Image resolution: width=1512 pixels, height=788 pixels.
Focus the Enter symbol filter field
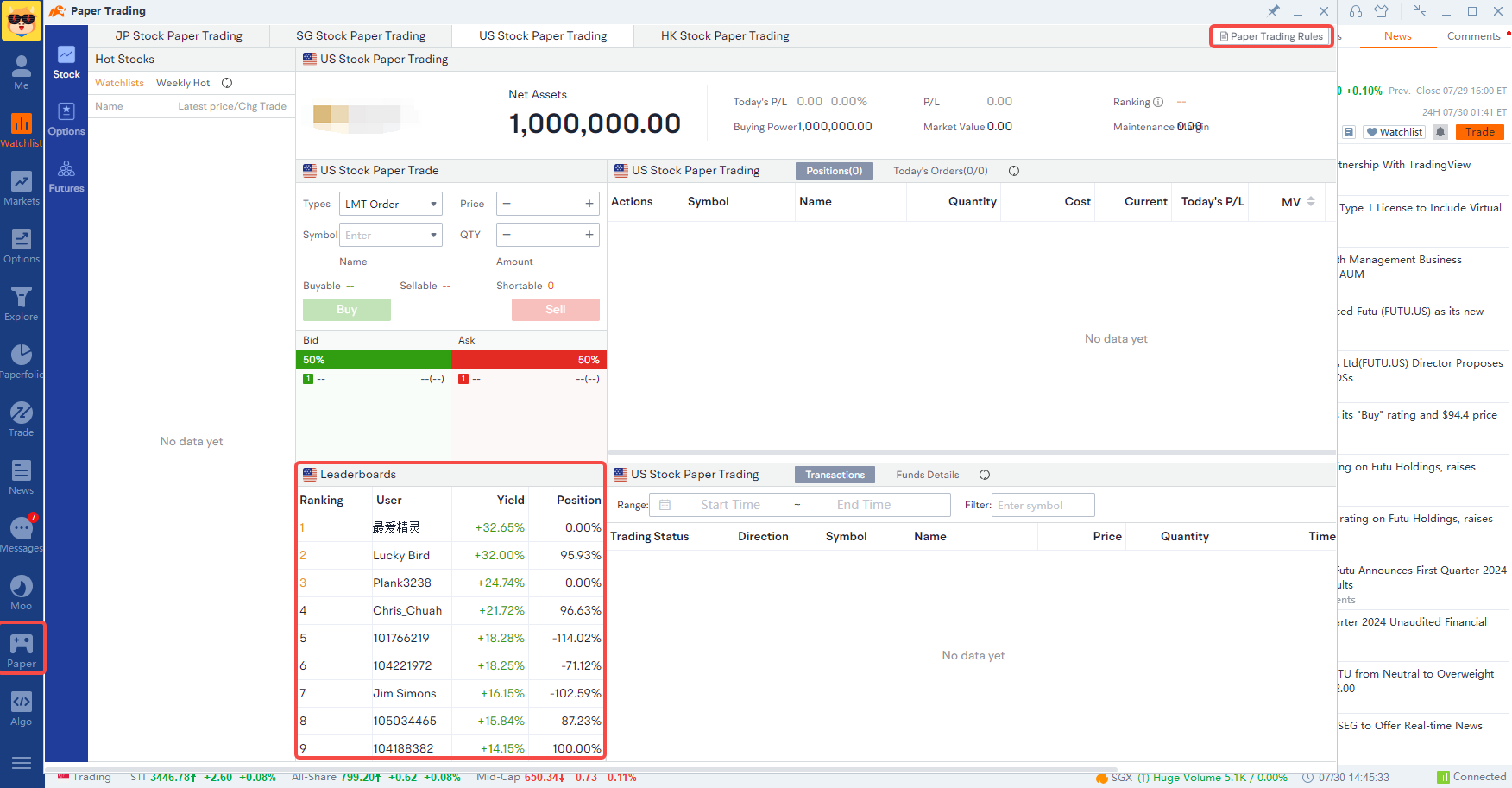coord(1043,505)
